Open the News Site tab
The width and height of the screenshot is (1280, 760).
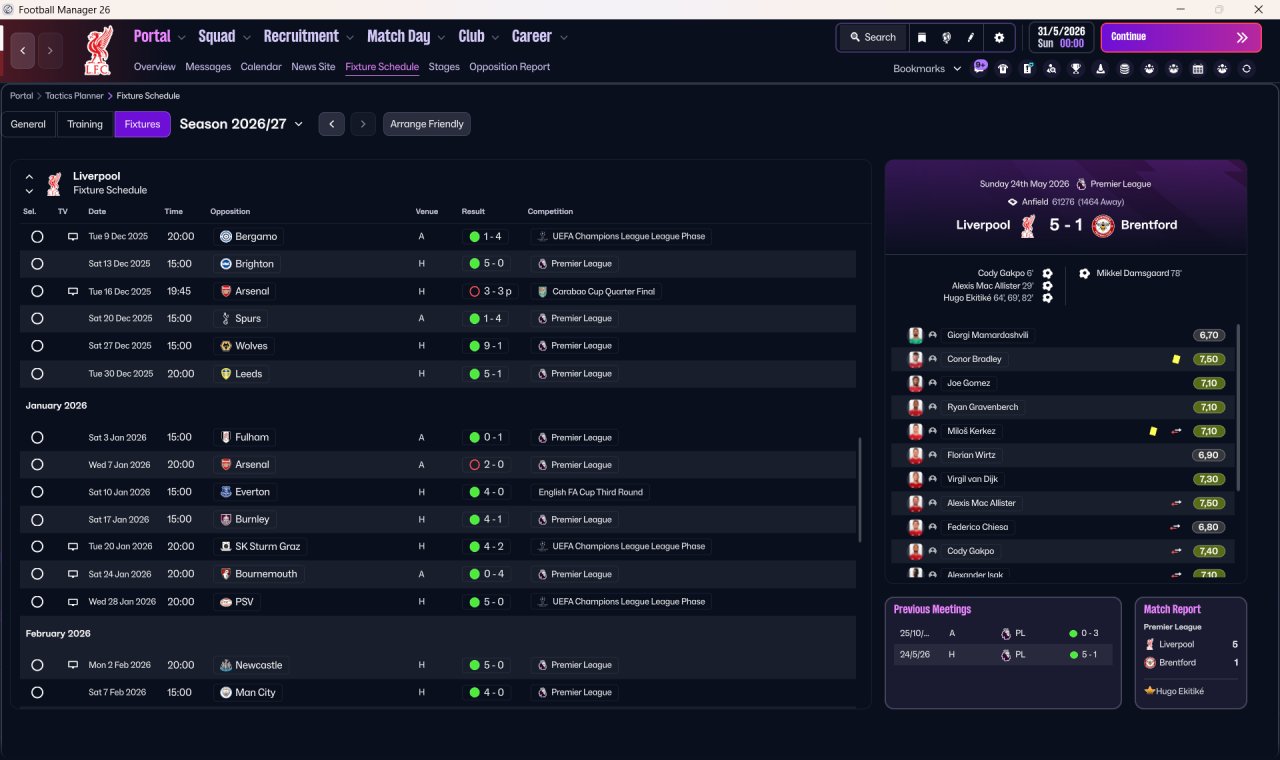313,67
